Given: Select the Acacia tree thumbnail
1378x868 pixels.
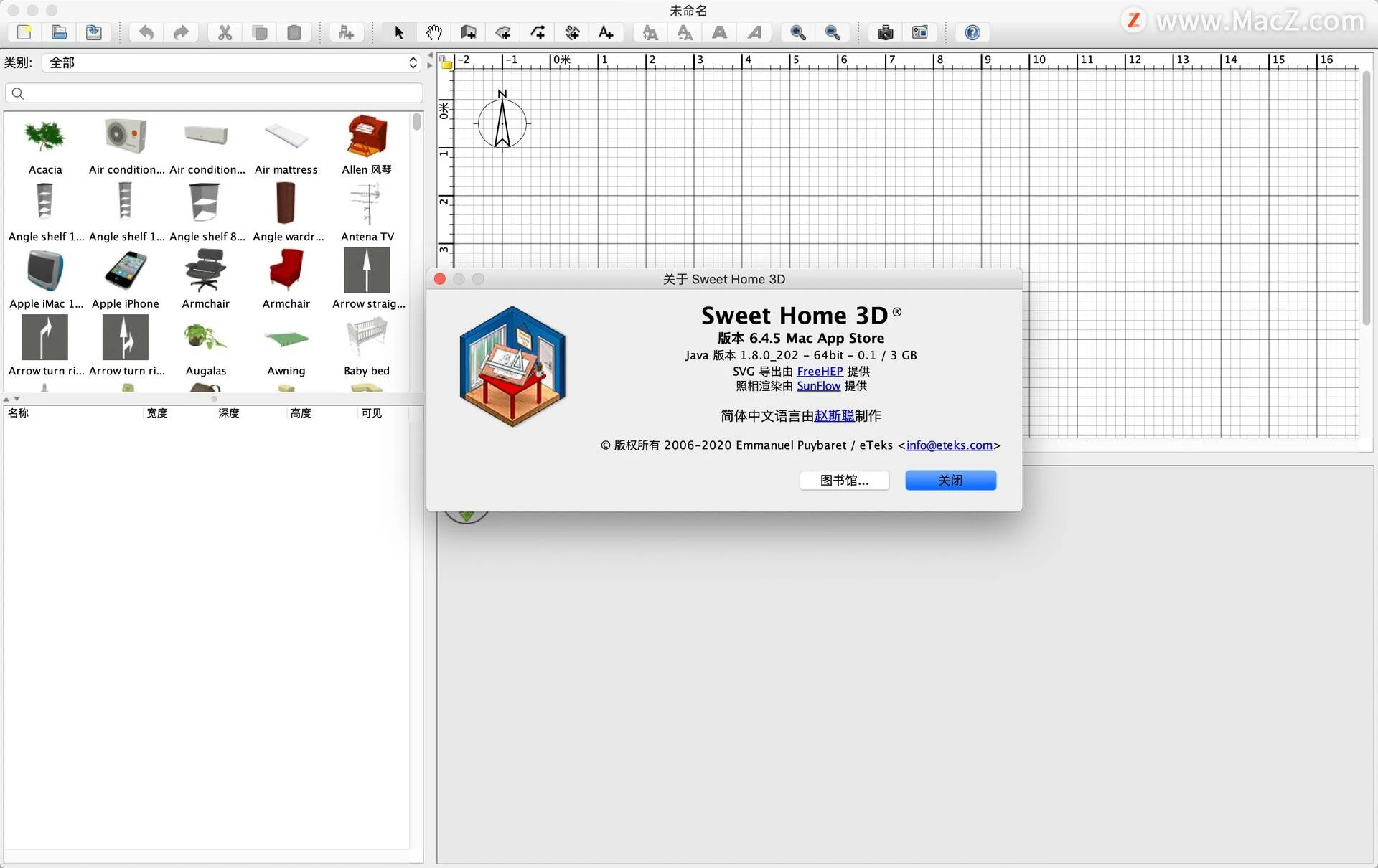Looking at the screenshot, I should [x=45, y=136].
